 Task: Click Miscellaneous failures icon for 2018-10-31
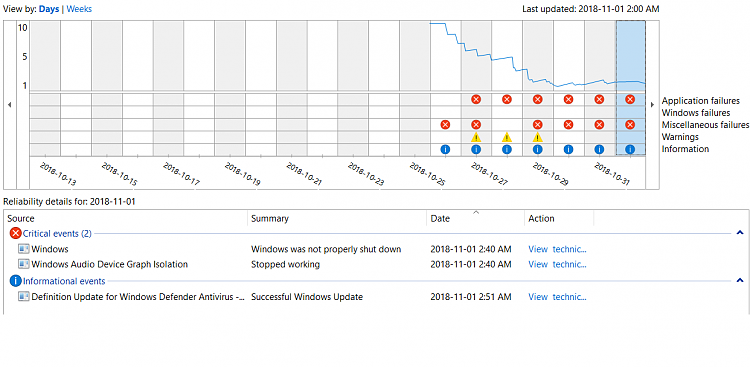(599, 125)
